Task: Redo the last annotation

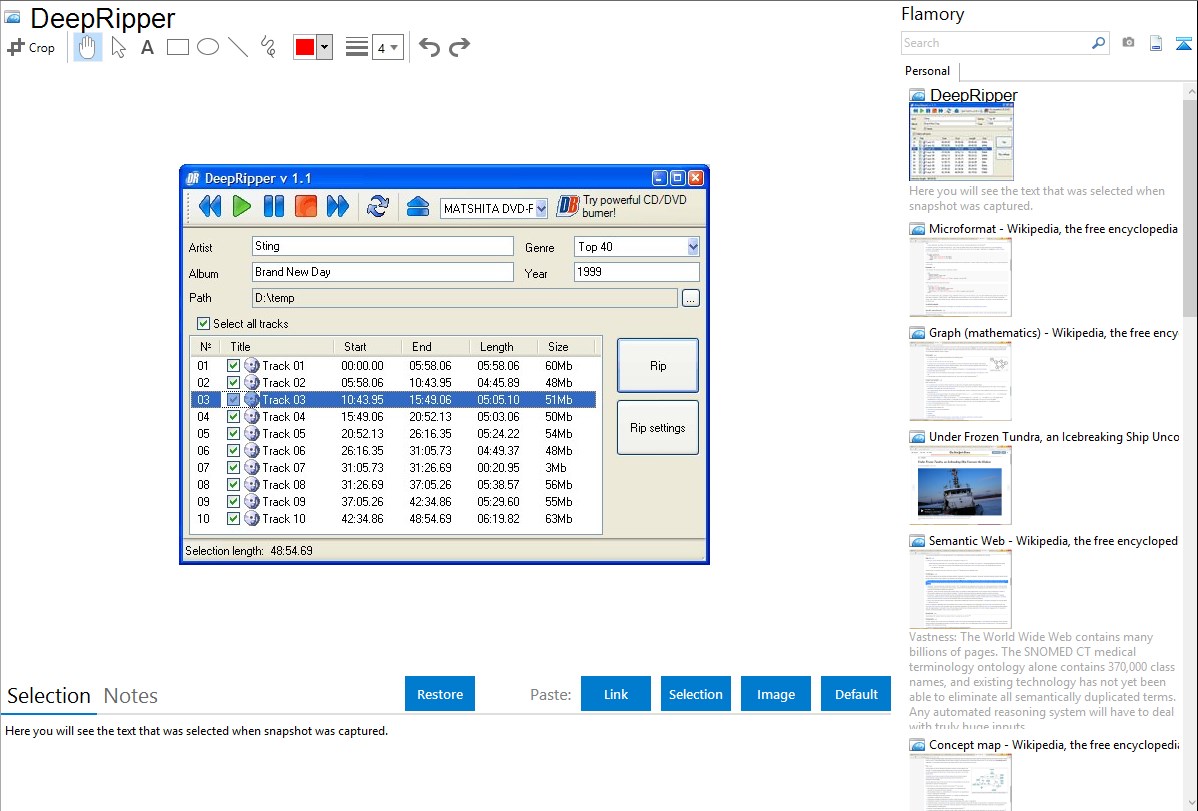Action: (459, 47)
